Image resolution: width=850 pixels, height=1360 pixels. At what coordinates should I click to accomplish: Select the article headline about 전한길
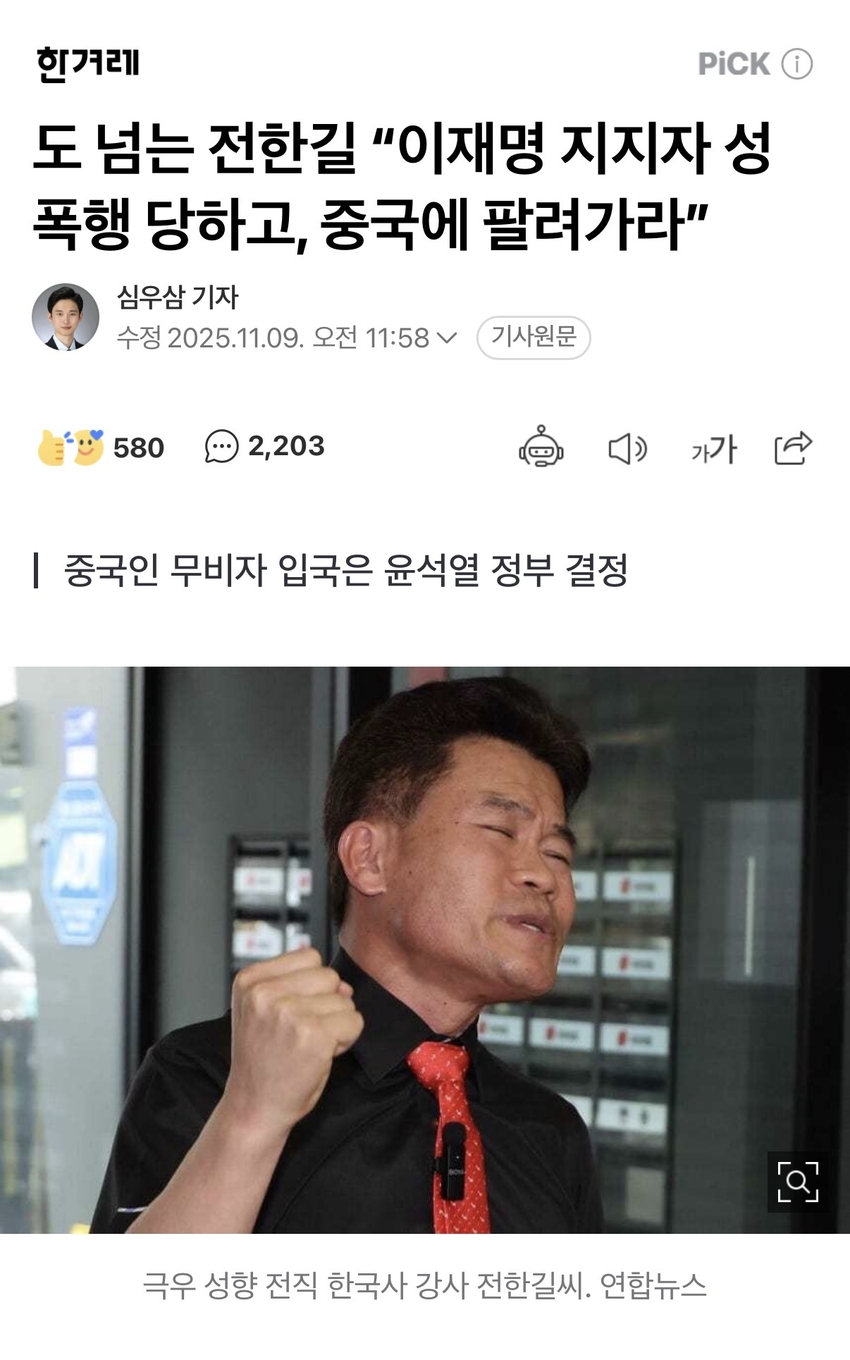403,188
